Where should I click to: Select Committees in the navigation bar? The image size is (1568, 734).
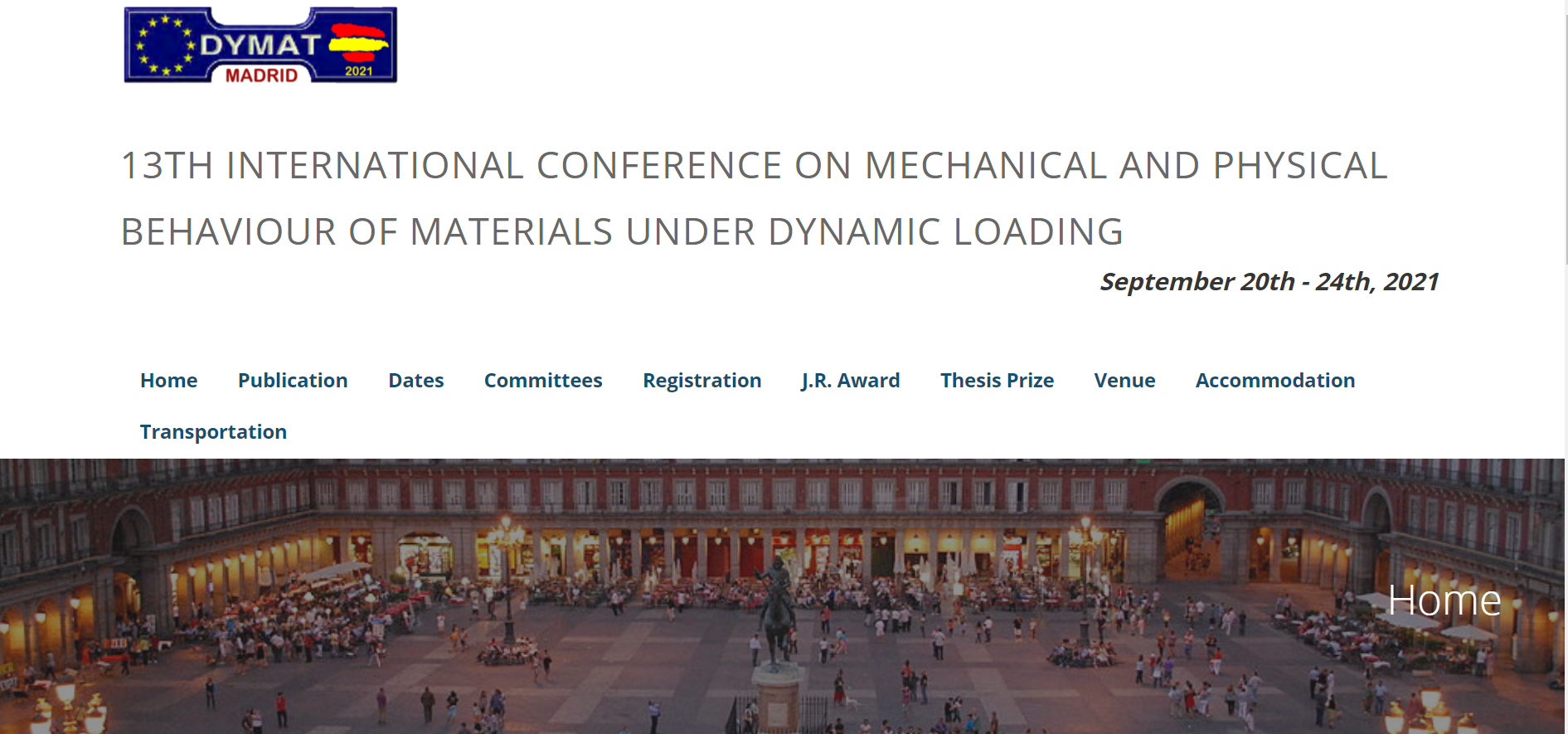click(543, 381)
